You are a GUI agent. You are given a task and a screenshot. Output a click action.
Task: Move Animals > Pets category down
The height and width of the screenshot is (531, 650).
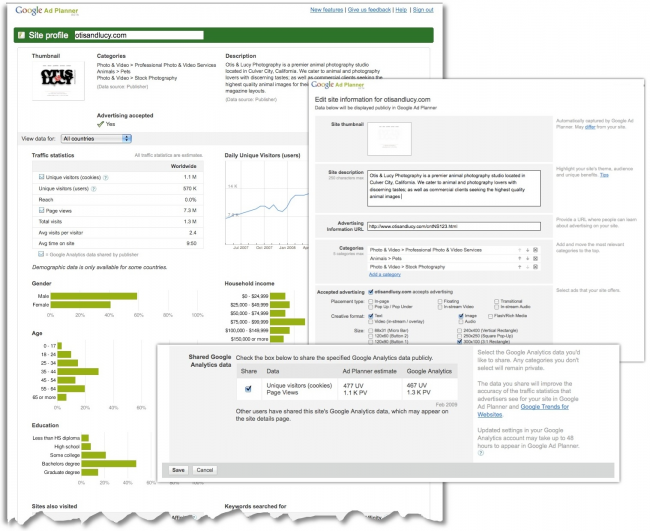tap(527, 258)
